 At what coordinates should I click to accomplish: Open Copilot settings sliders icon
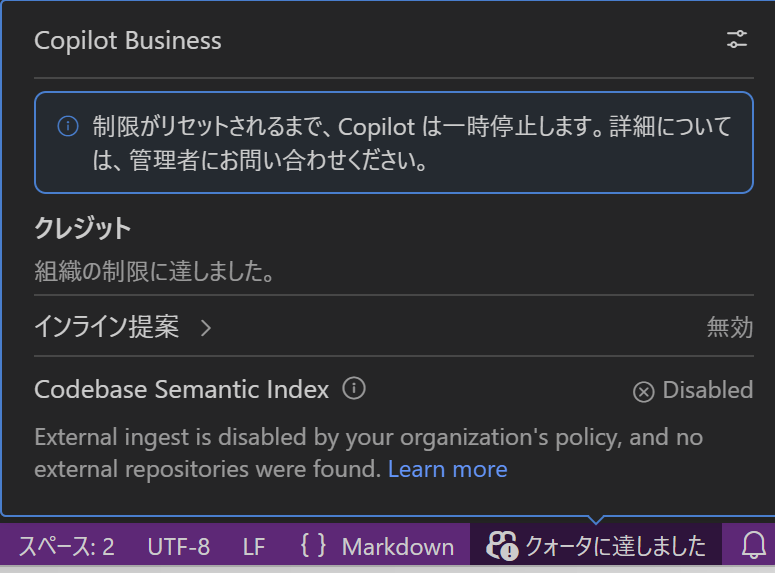[x=736, y=40]
